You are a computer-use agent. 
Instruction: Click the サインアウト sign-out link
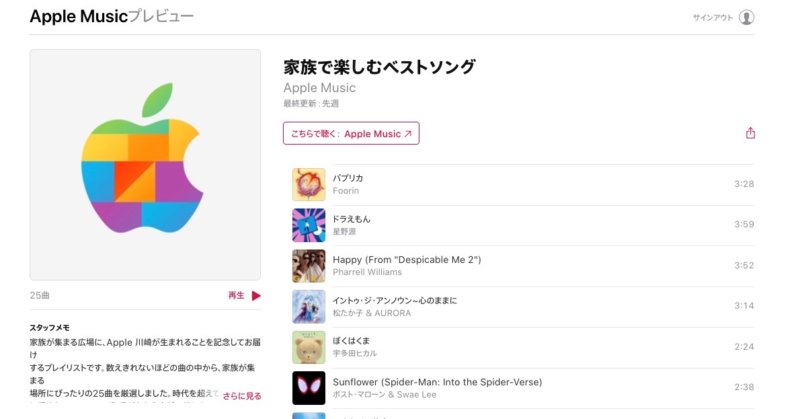tap(713, 17)
